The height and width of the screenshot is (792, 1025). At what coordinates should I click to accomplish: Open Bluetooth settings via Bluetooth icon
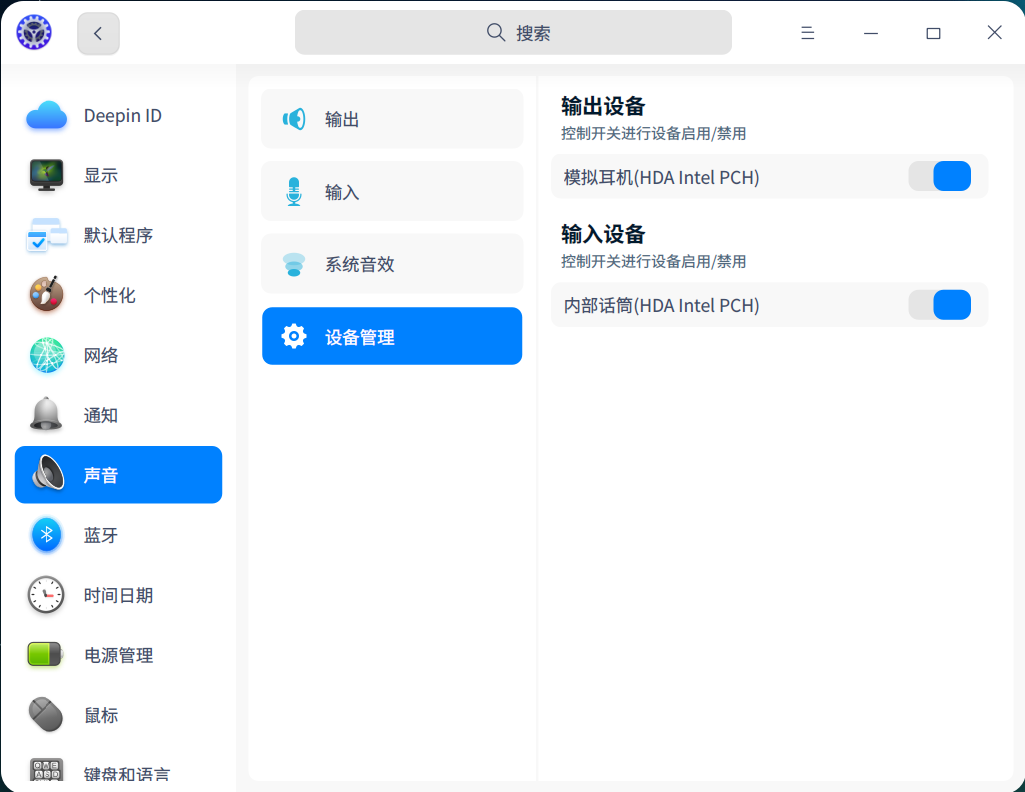(x=46, y=535)
